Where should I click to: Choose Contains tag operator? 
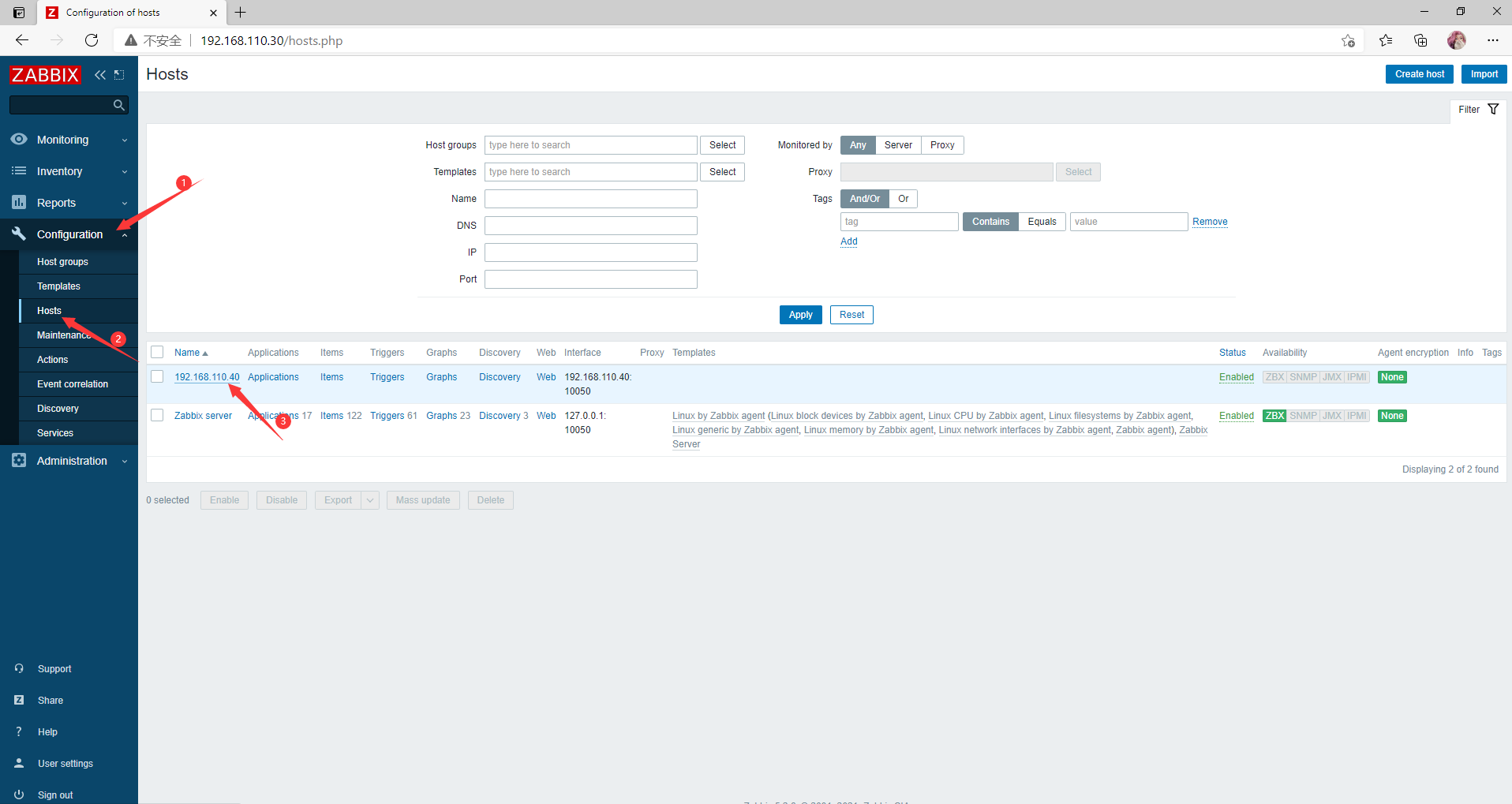tap(990, 222)
